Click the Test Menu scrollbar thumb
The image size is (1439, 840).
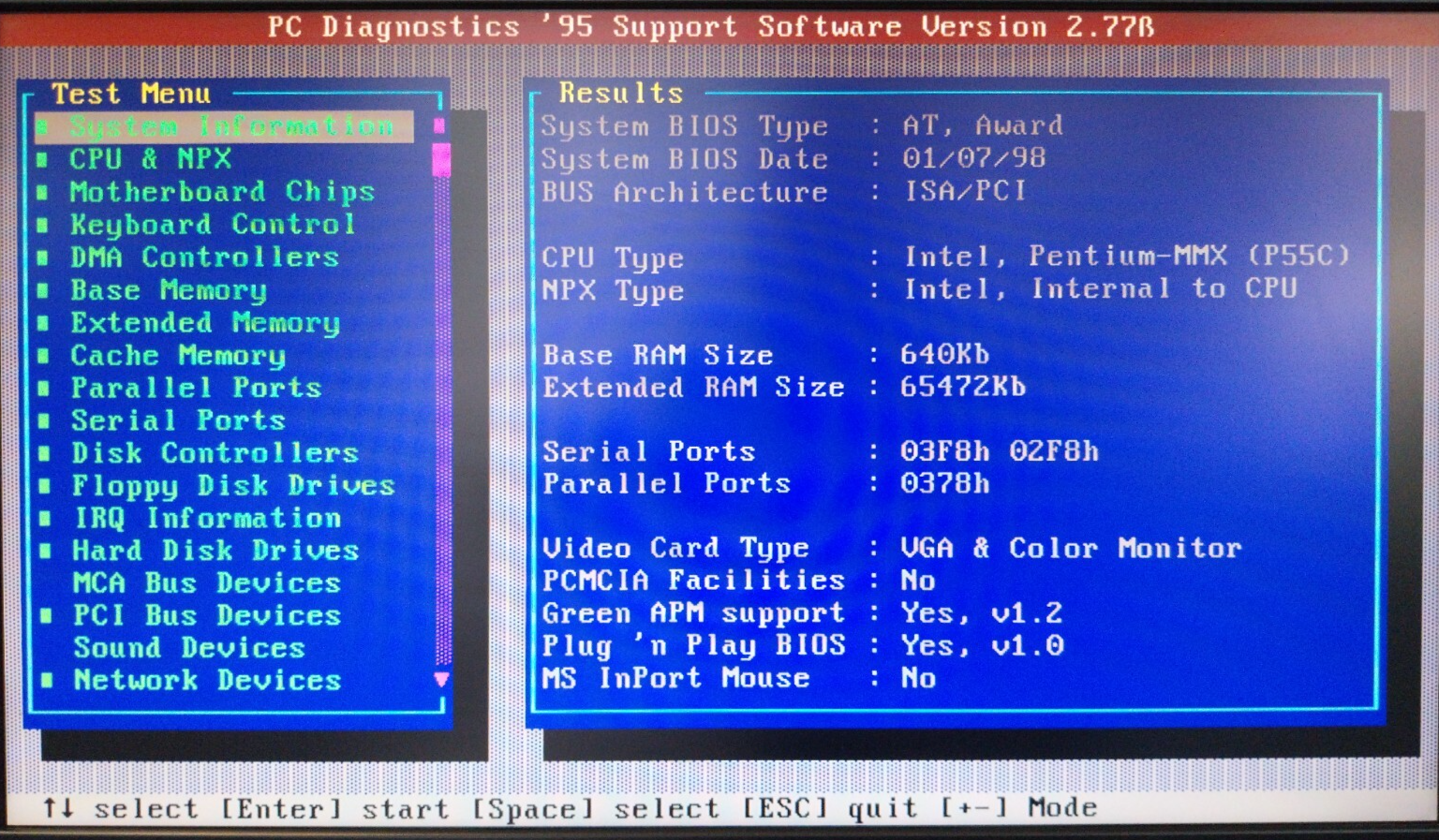coord(440,159)
